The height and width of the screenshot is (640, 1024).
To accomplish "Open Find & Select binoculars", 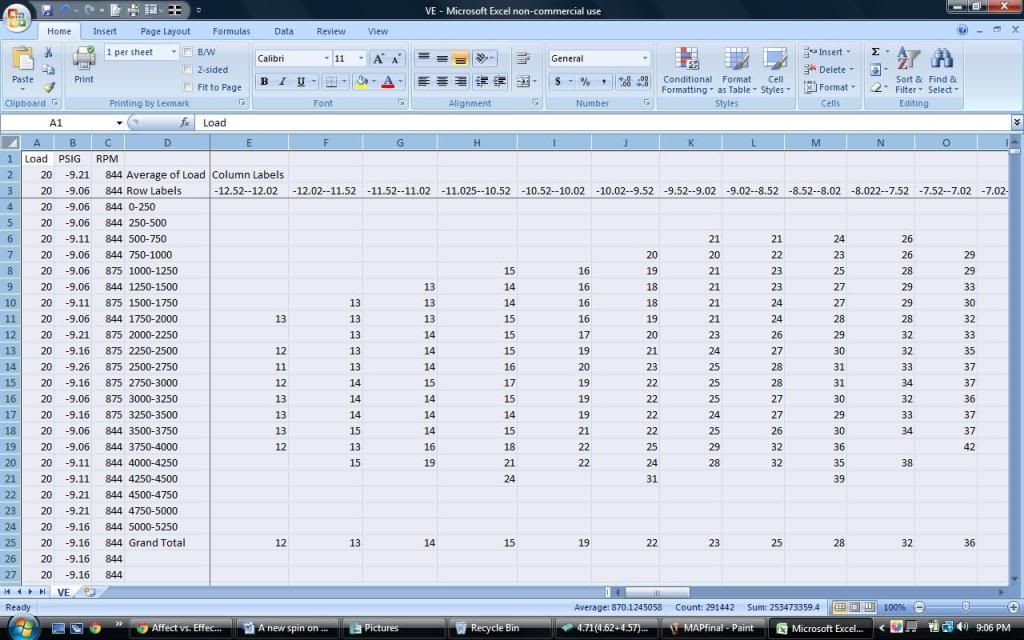I will coord(942,70).
